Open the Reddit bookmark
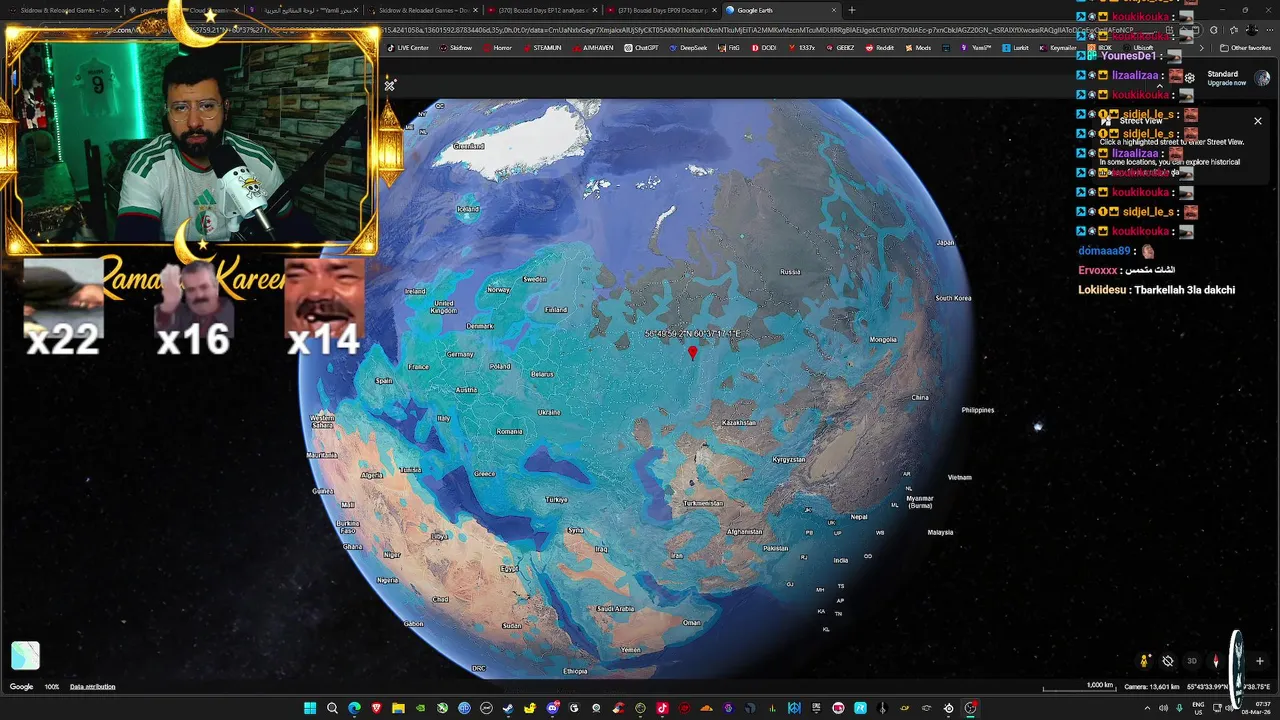Image resolution: width=1280 pixels, height=720 pixels. click(x=880, y=48)
